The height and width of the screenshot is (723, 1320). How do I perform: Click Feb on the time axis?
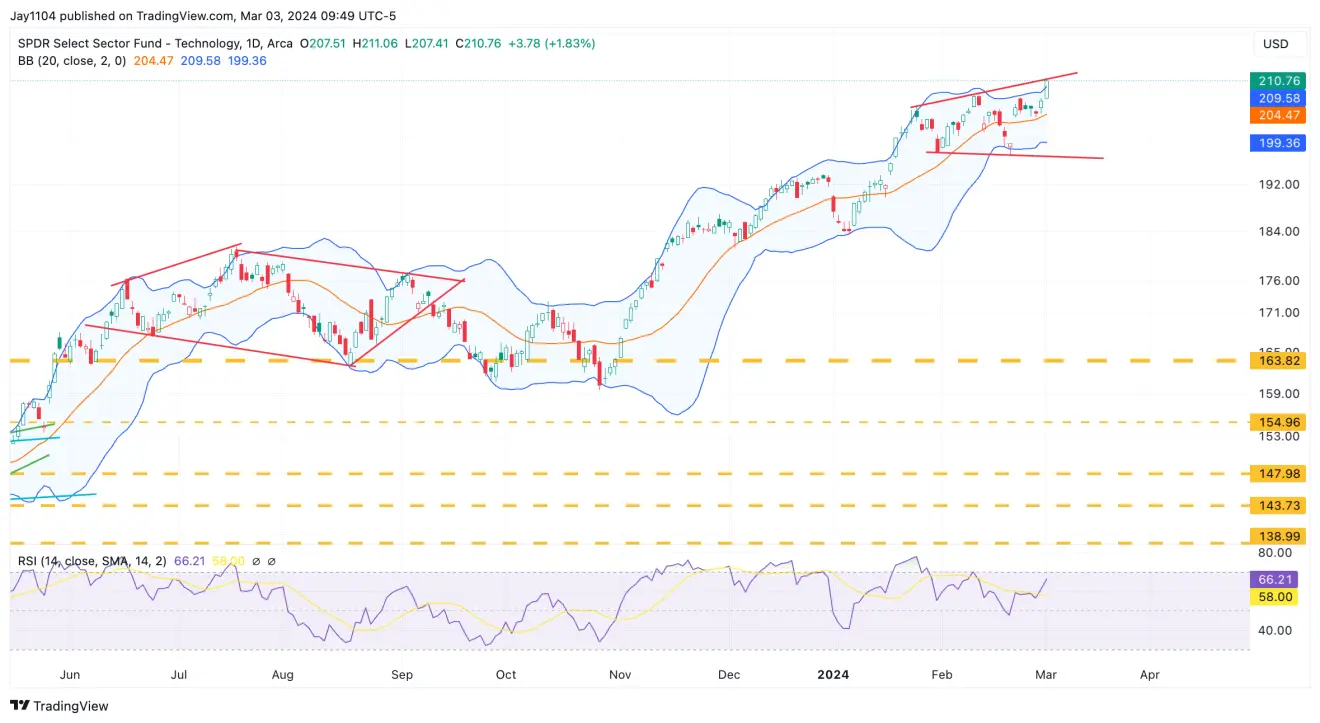click(942, 675)
